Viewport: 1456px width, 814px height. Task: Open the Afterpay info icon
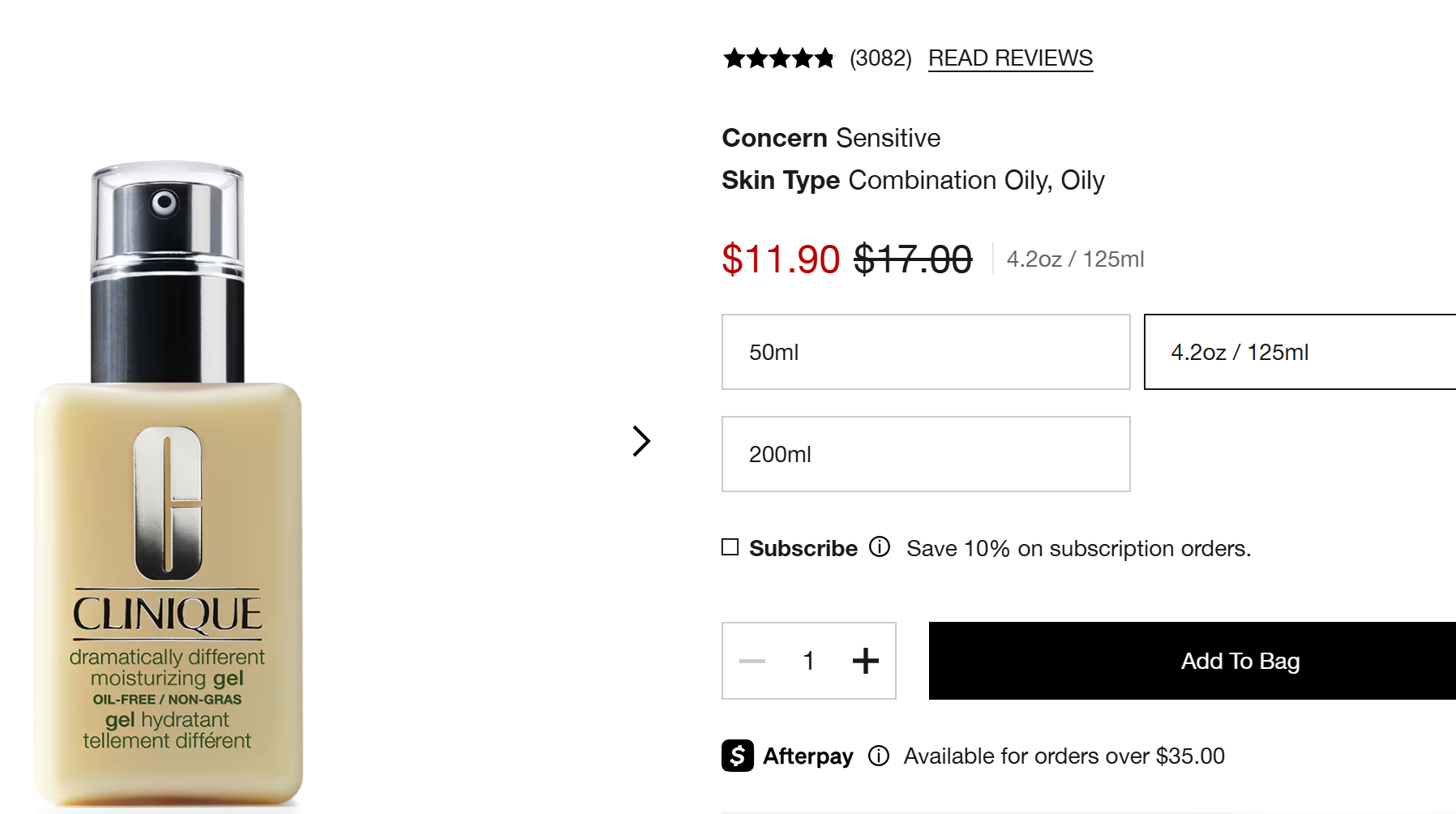point(879,756)
